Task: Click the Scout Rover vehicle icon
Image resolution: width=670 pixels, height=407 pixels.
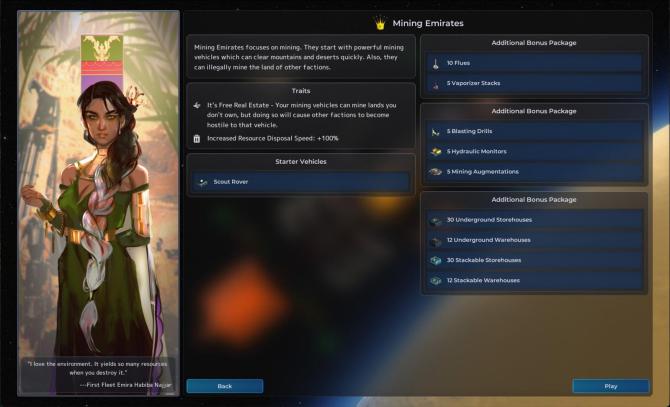Action: (203, 182)
